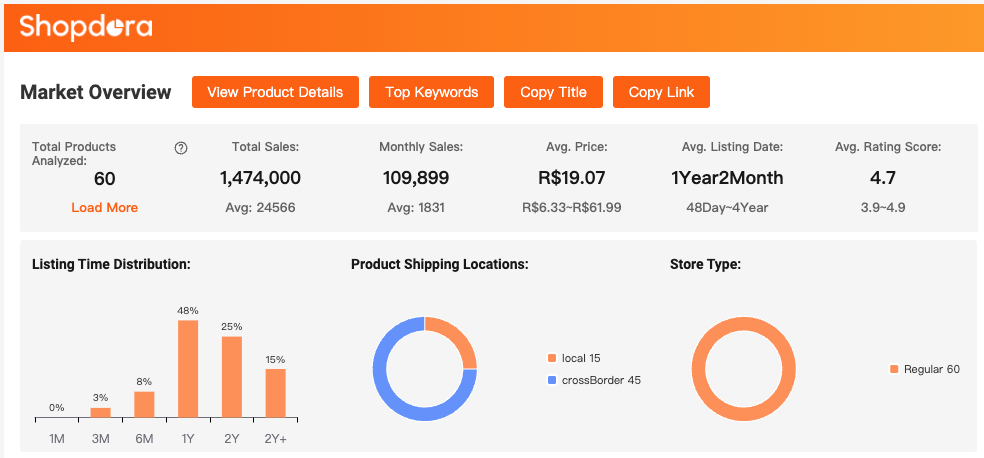This screenshot has width=984, height=458.
Task: Toggle the local legend swatch
Action: [x=551, y=358]
